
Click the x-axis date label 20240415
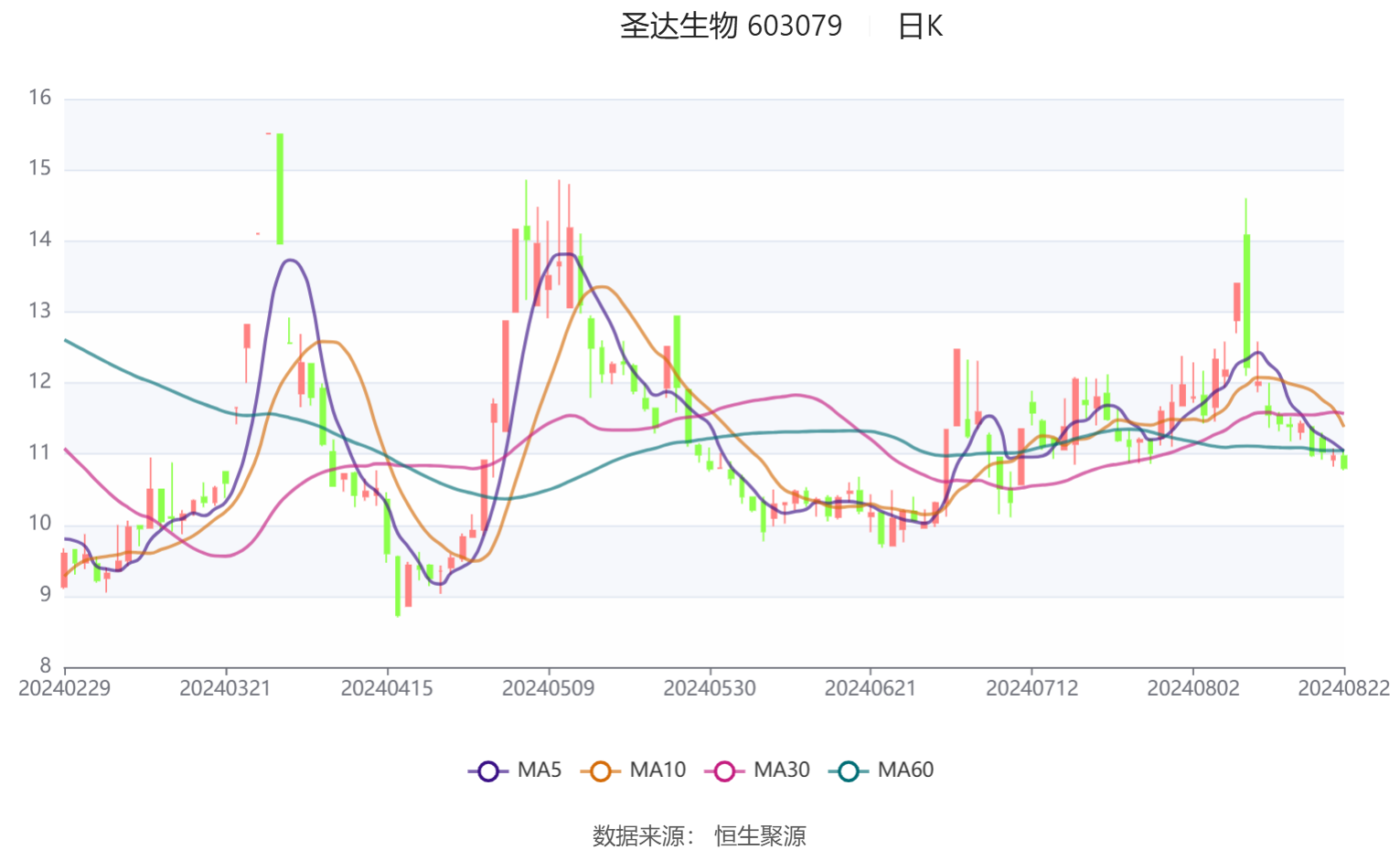click(387, 688)
